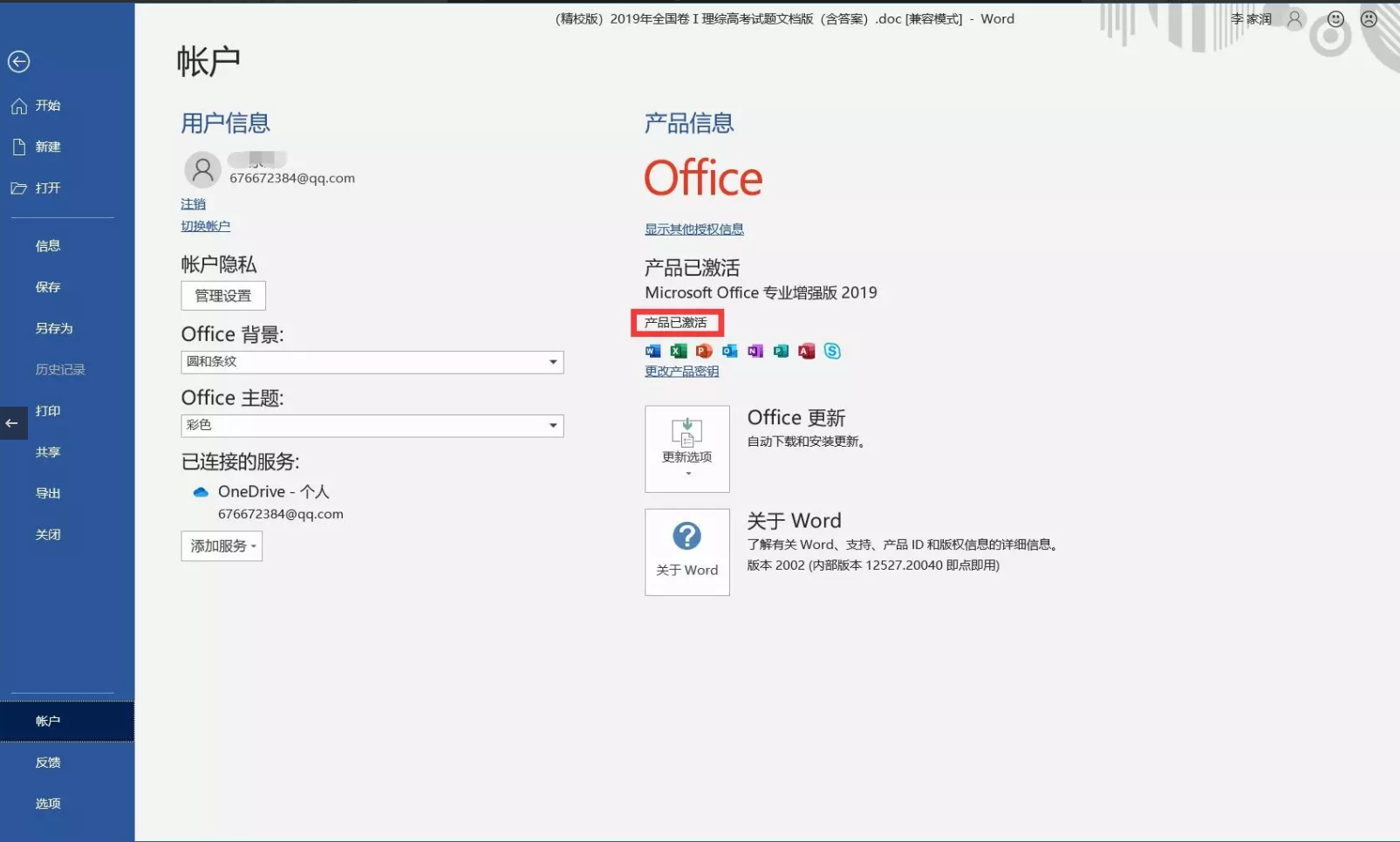This screenshot has width=1400, height=842.
Task: Click the Publisher app icon
Action: pyautogui.click(x=781, y=351)
